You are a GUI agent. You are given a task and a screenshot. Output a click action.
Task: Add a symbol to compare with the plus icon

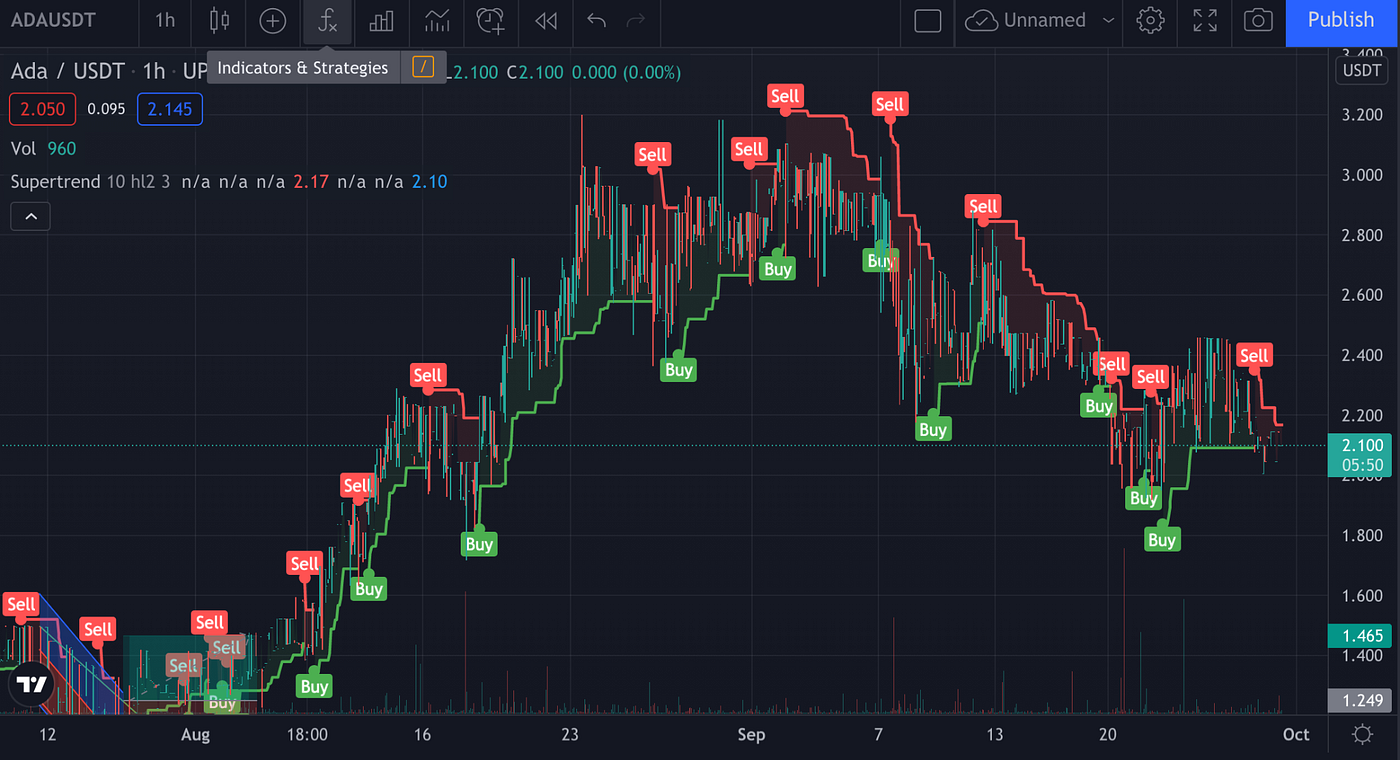point(272,21)
